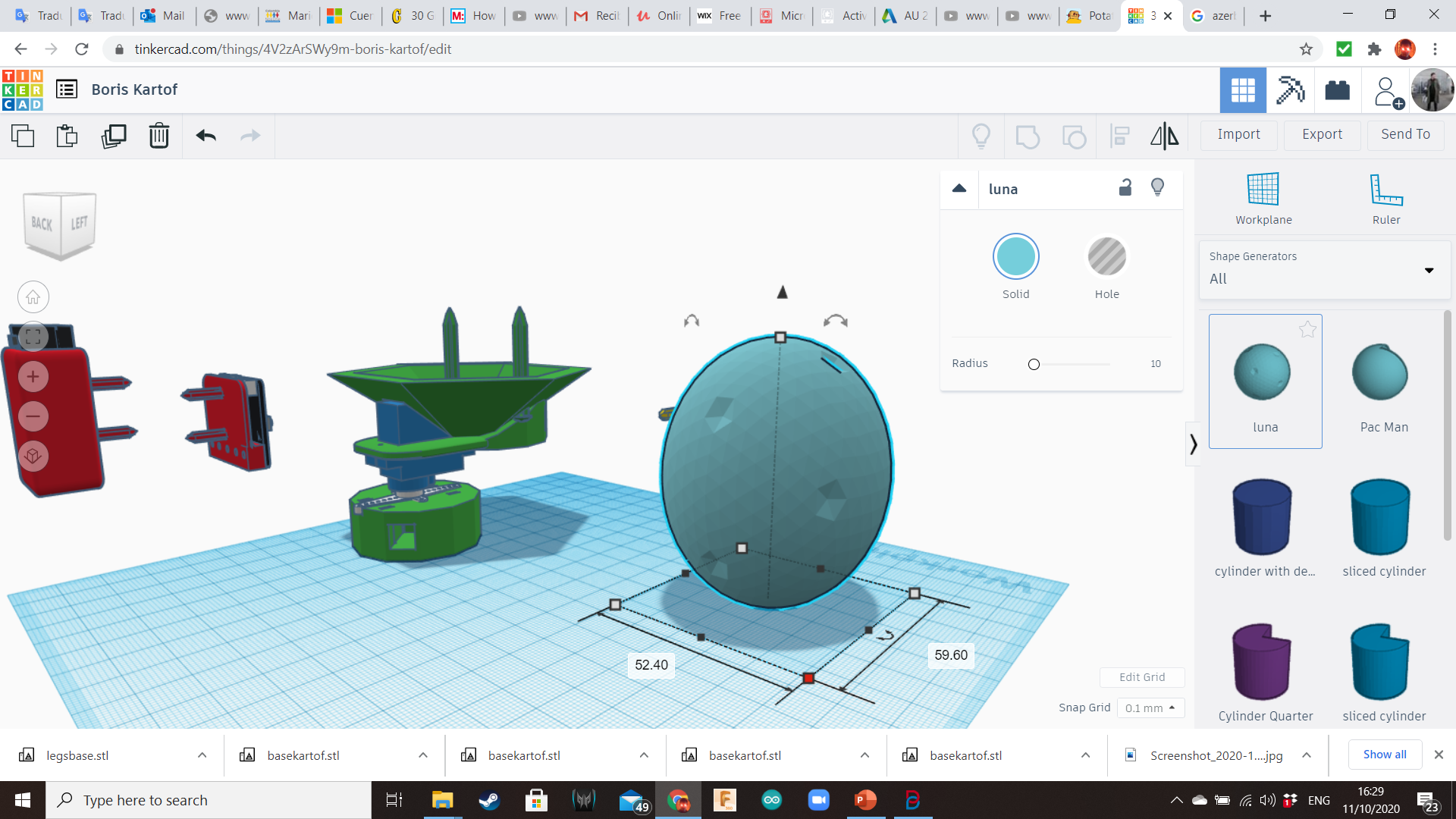Click the Duplicate and repeat icon
This screenshot has width=1456, height=819.
(x=114, y=136)
